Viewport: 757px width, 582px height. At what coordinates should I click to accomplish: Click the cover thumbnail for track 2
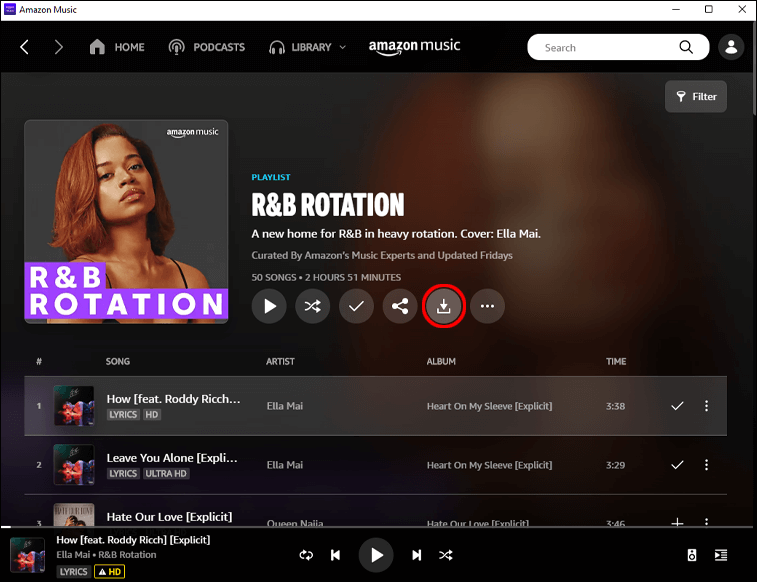point(74,465)
